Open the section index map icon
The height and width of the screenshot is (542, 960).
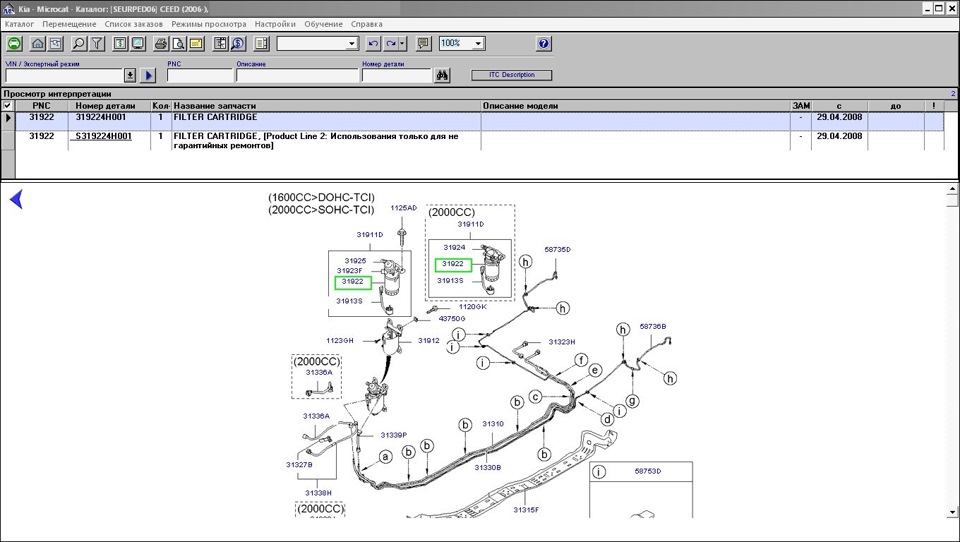click(x=56, y=43)
